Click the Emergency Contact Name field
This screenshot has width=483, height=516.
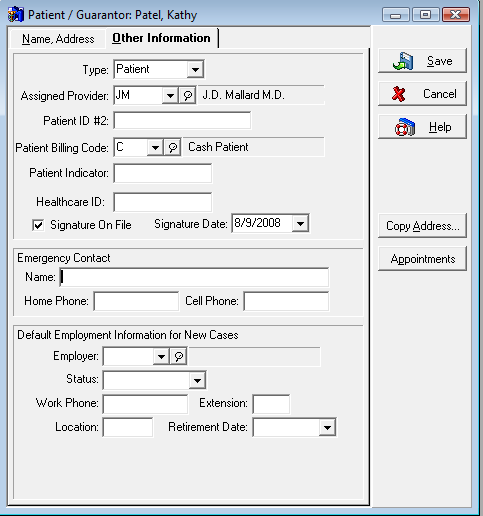(x=194, y=277)
